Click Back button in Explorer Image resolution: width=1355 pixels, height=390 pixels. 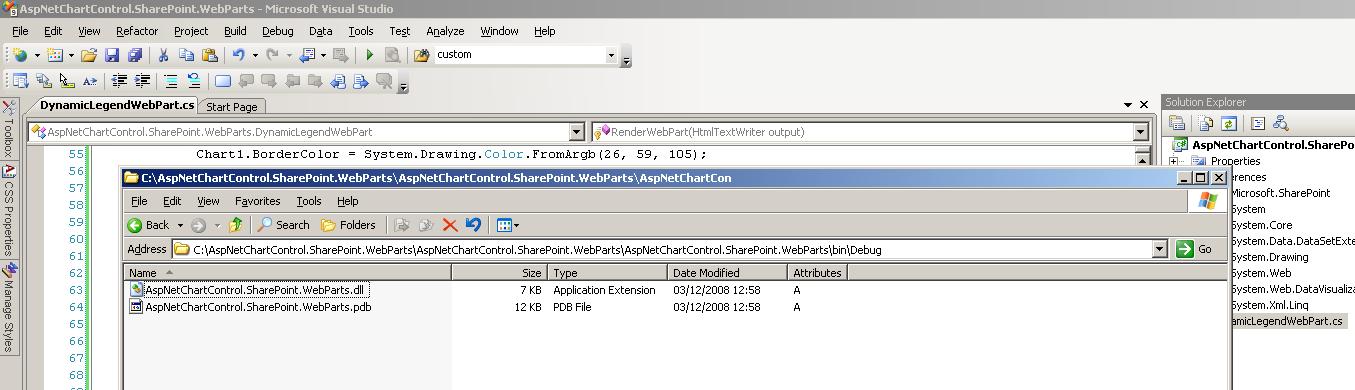148,225
